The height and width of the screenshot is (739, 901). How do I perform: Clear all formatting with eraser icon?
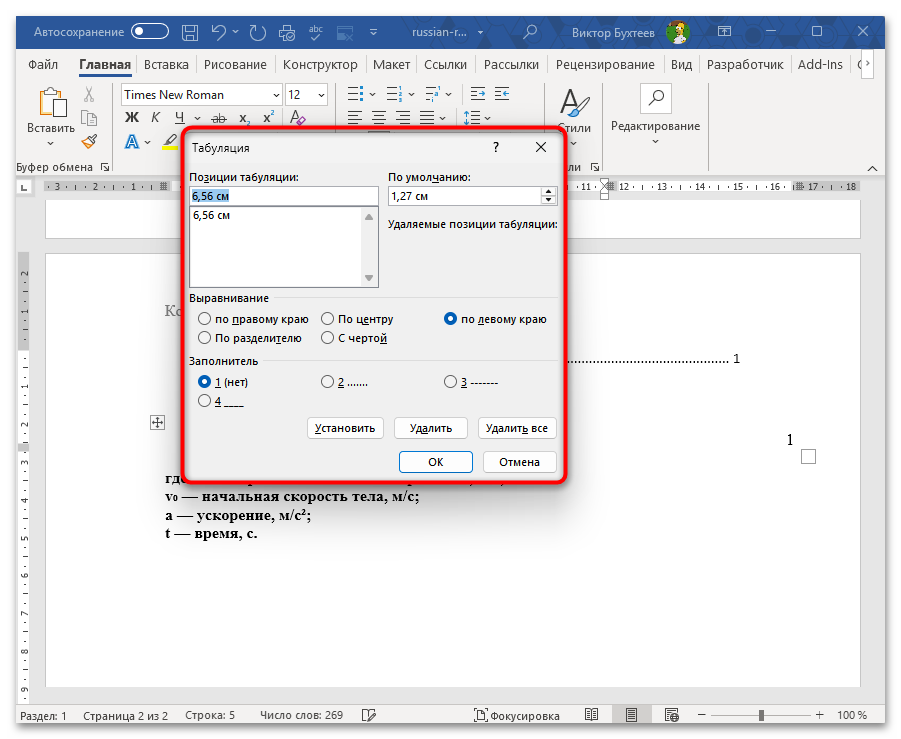[298, 118]
